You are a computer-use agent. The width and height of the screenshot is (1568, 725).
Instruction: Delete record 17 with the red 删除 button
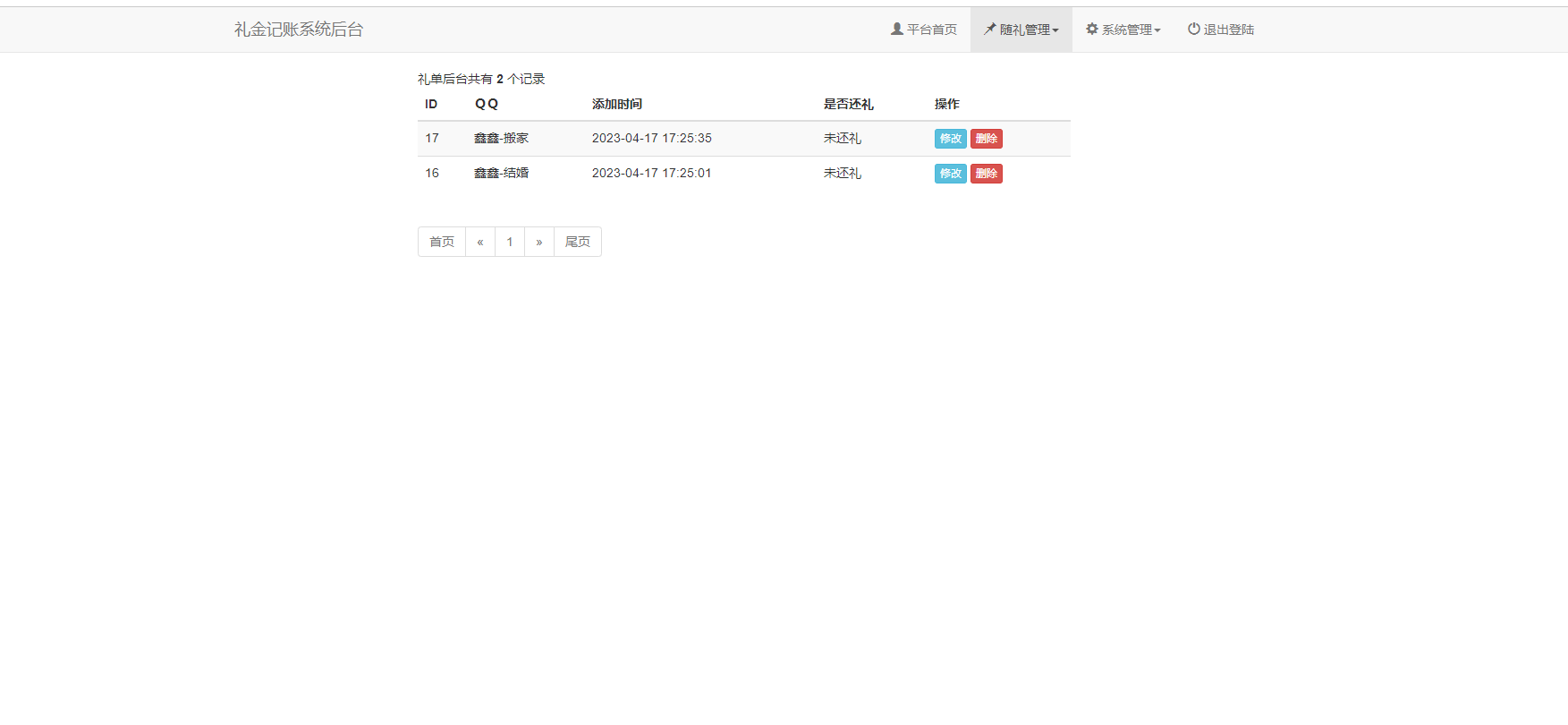(x=986, y=139)
